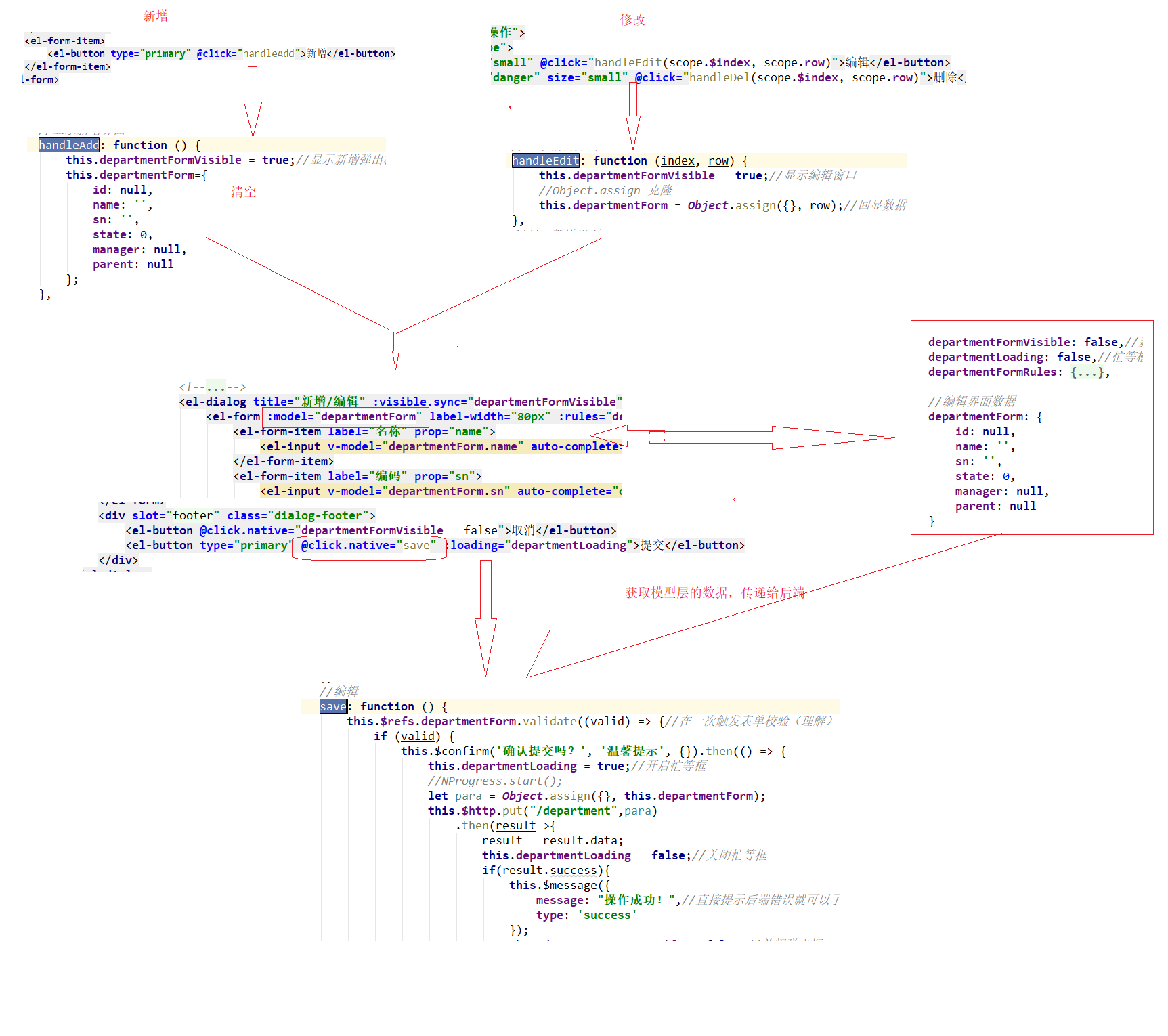Click the this.$message({ line
Image resolution: width=1168 pixels, height=1036 pixels.
coord(560,885)
